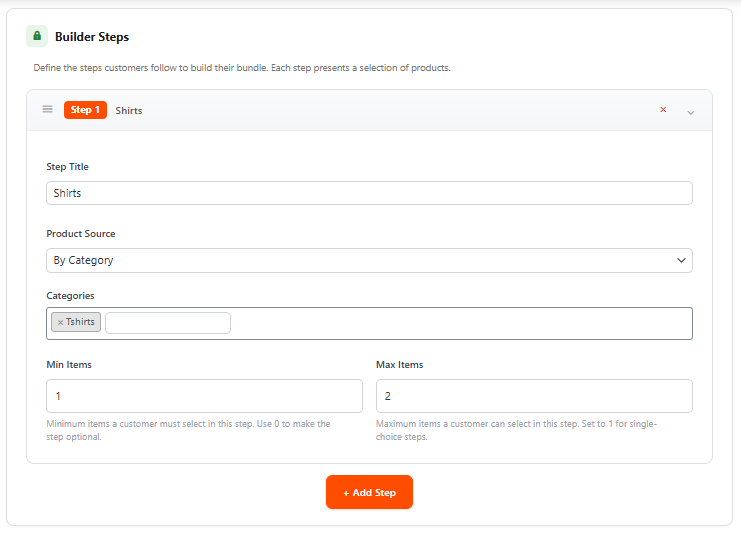Click the Step Title label
Screen dimensions: 741x537
67,167
